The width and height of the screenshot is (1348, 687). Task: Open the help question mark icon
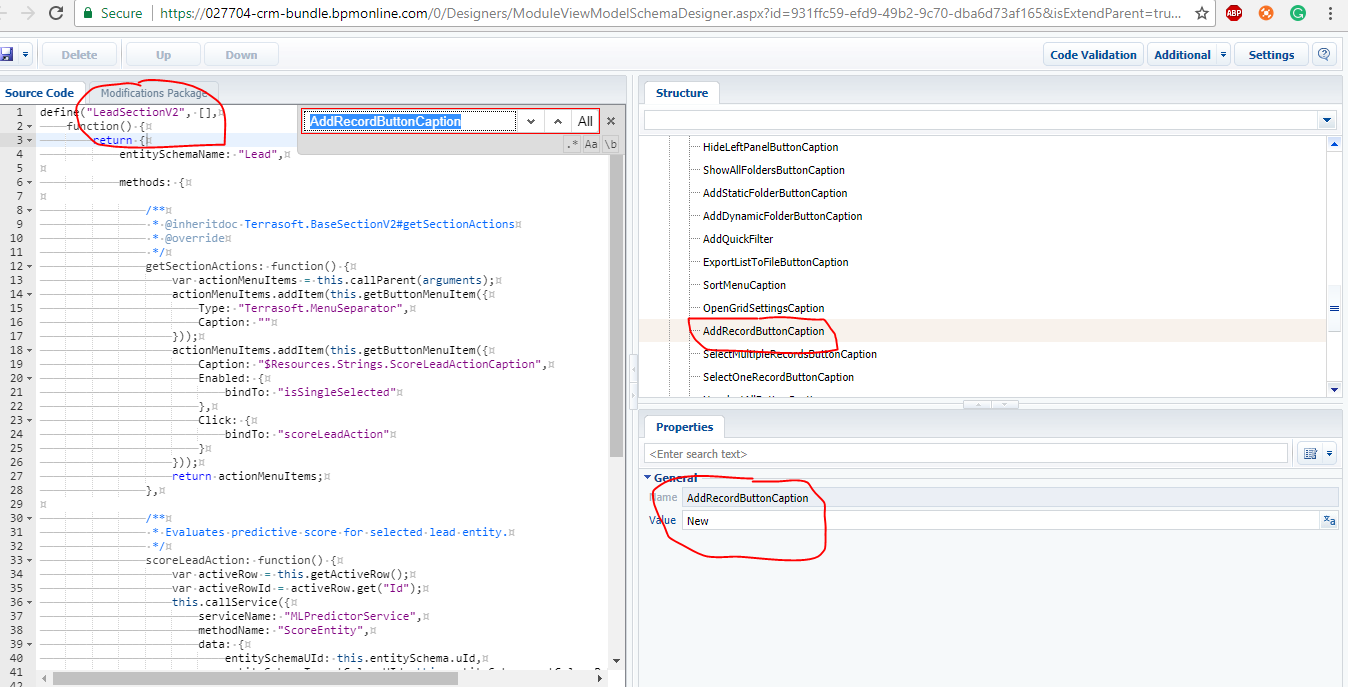(x=1324, y=54)
